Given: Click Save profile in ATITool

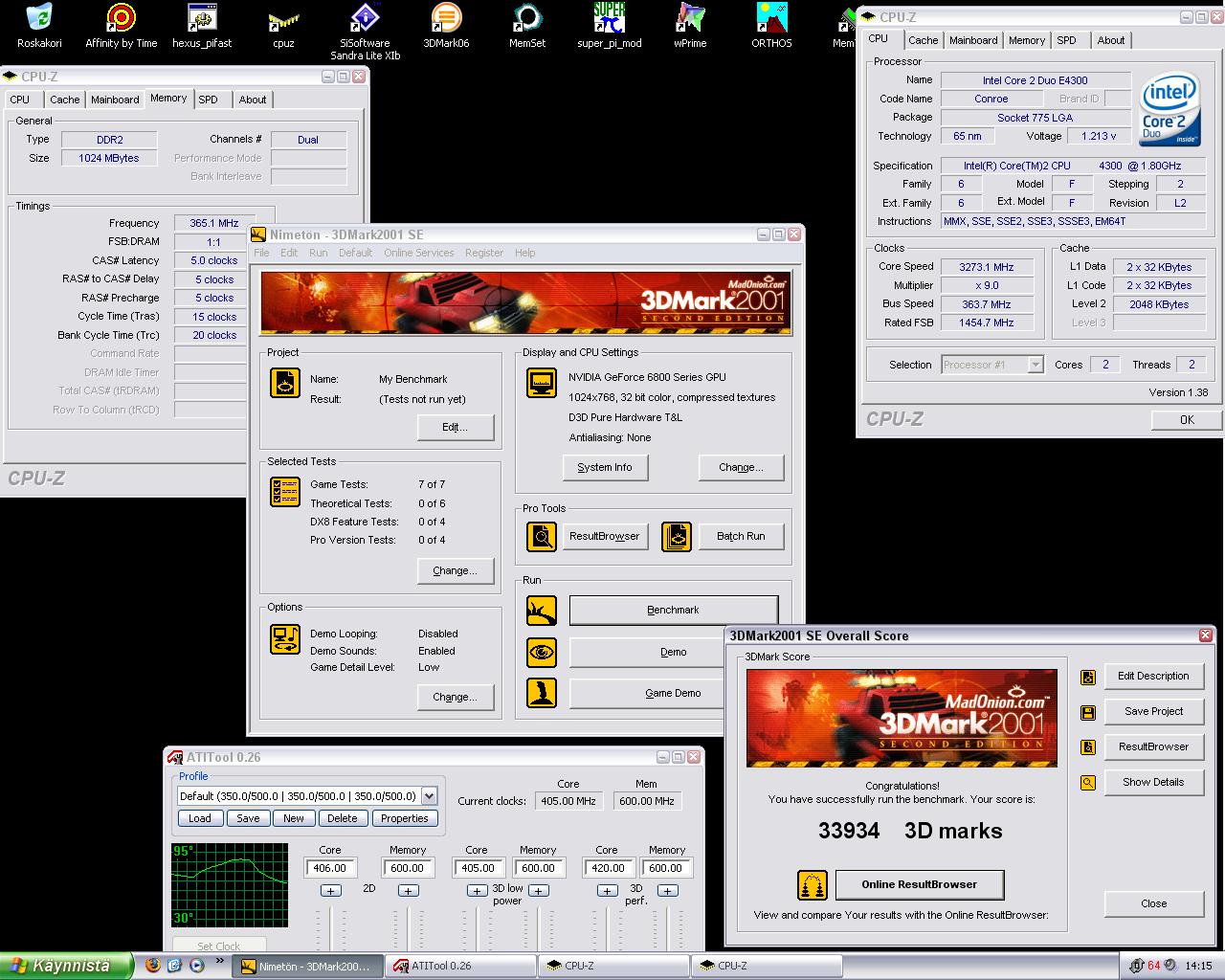Looking at the screenshot, I should click(x=248, y=818).
